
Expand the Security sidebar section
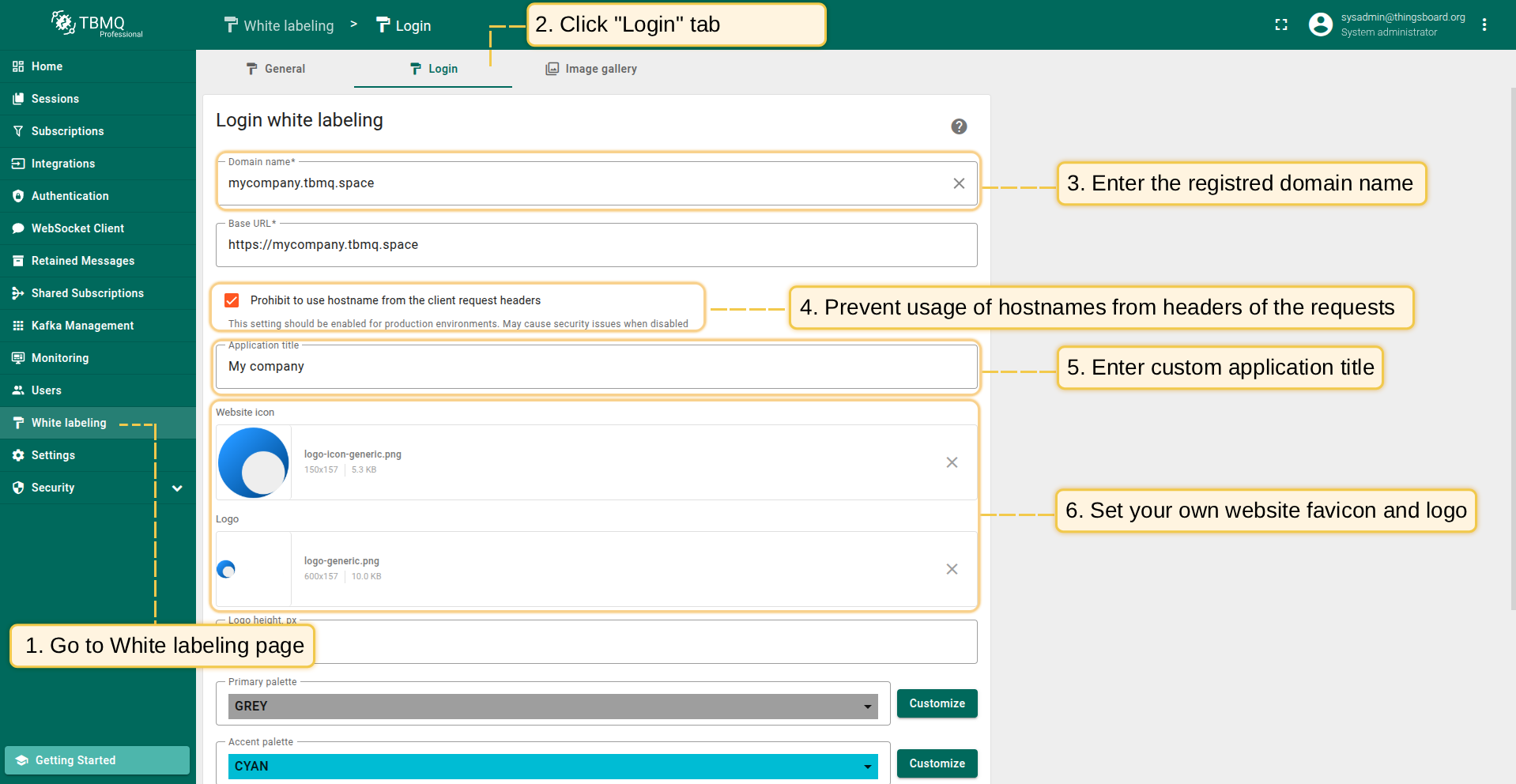pos(177,488)
